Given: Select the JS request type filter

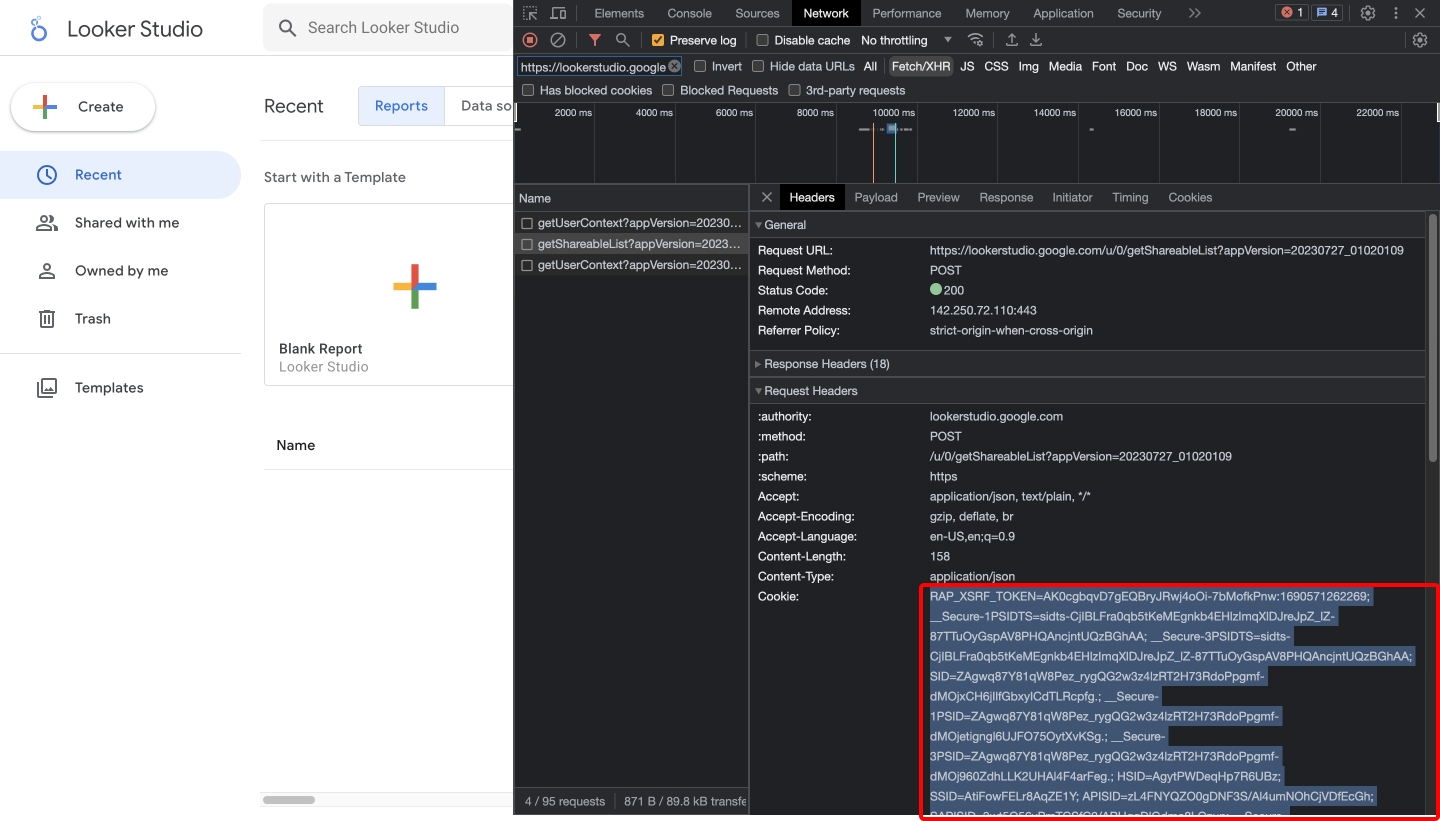Looking at the screenshot, I should [x=967, y=67].
